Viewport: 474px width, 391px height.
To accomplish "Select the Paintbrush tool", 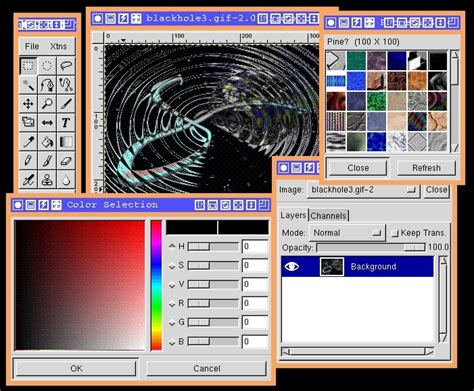I will coord(47,161).
